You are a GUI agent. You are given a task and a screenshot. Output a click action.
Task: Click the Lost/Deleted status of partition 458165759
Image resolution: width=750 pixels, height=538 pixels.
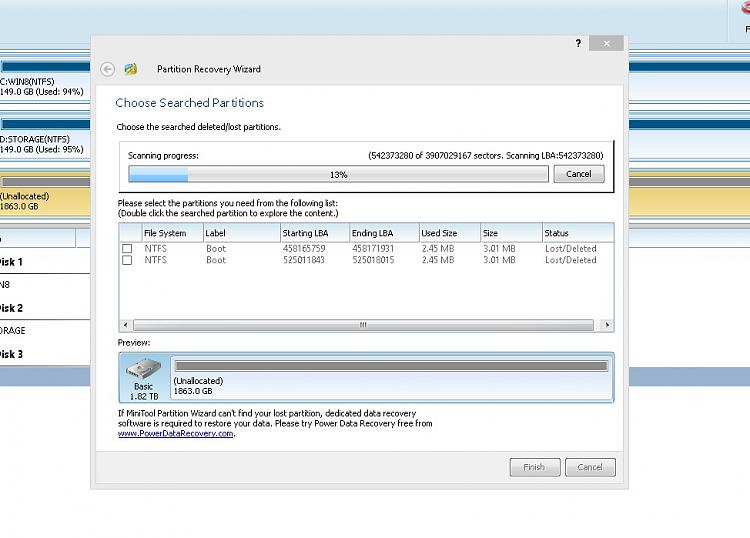click(571, 249)
